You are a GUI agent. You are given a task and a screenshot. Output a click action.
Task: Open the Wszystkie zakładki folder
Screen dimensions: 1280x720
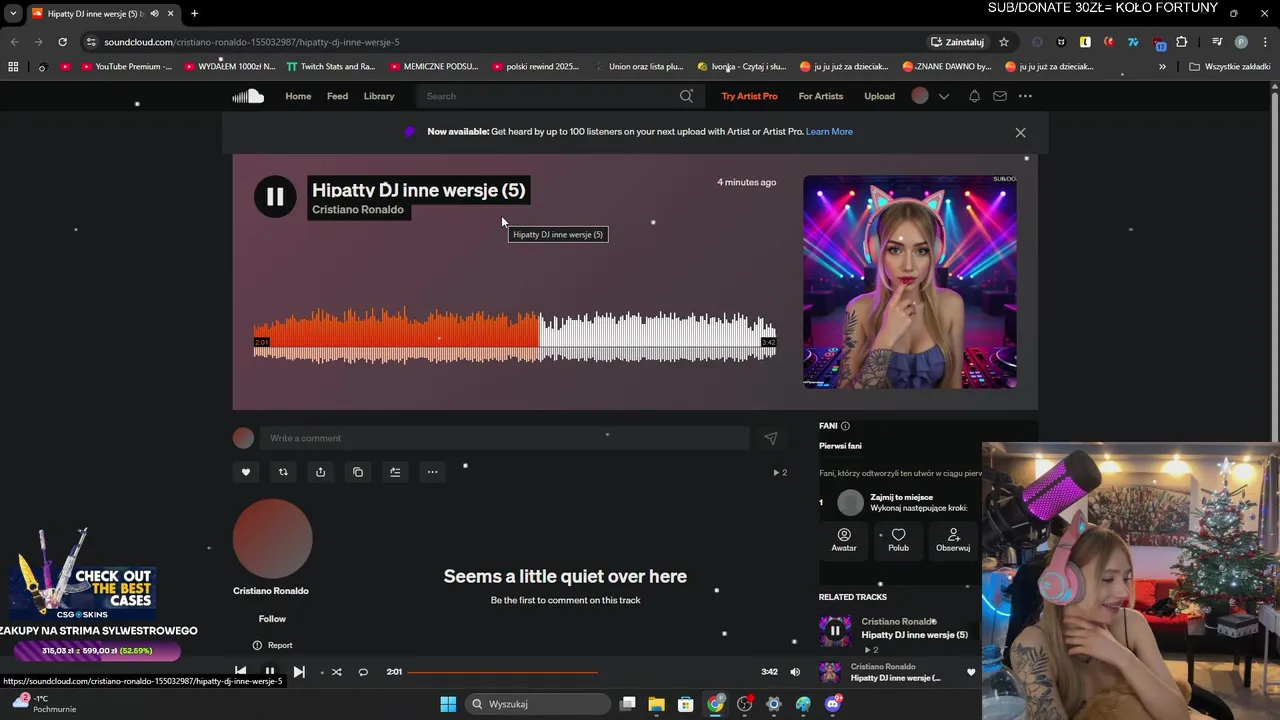point(1229,67)
